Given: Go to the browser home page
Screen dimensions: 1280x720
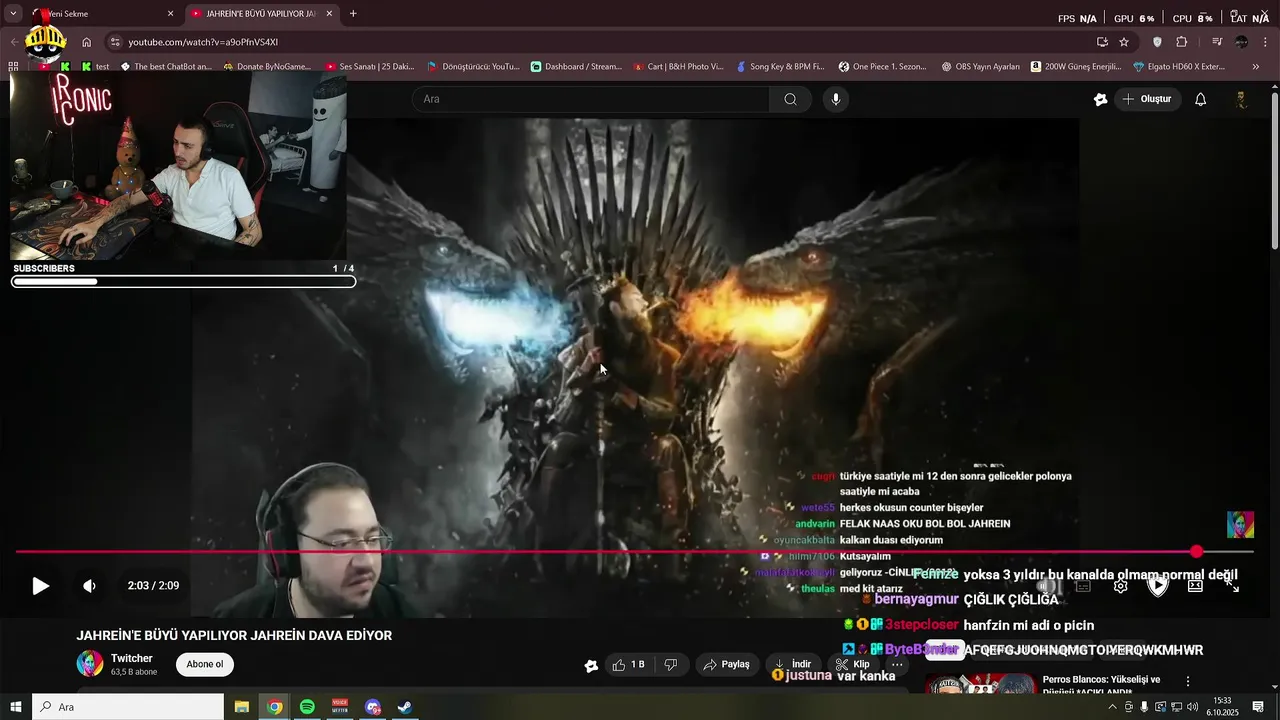Looking at the screenshot, I should 87,42.
